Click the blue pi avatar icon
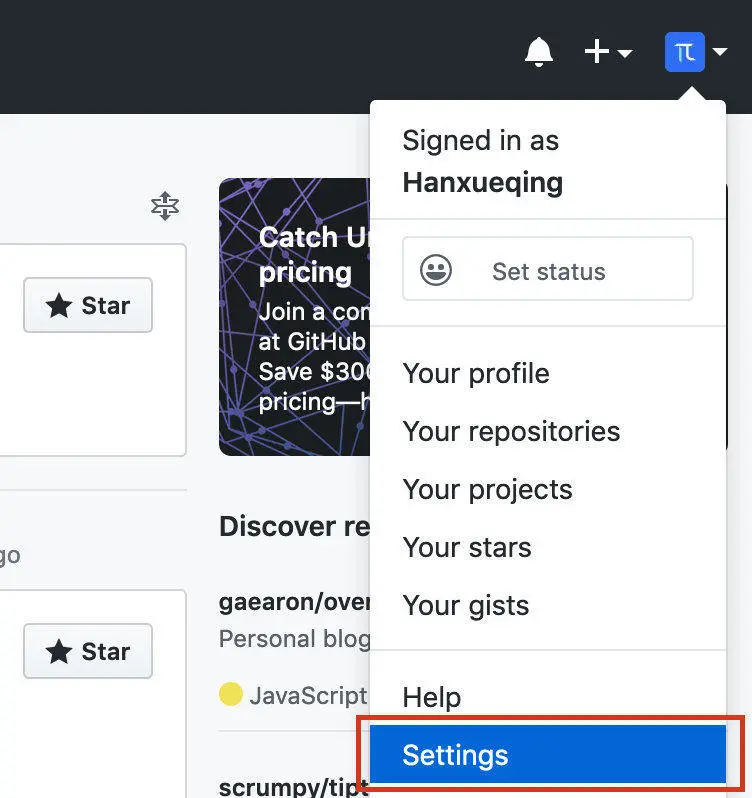The width and height of the screenshot is (752, 798). point(685,52)
